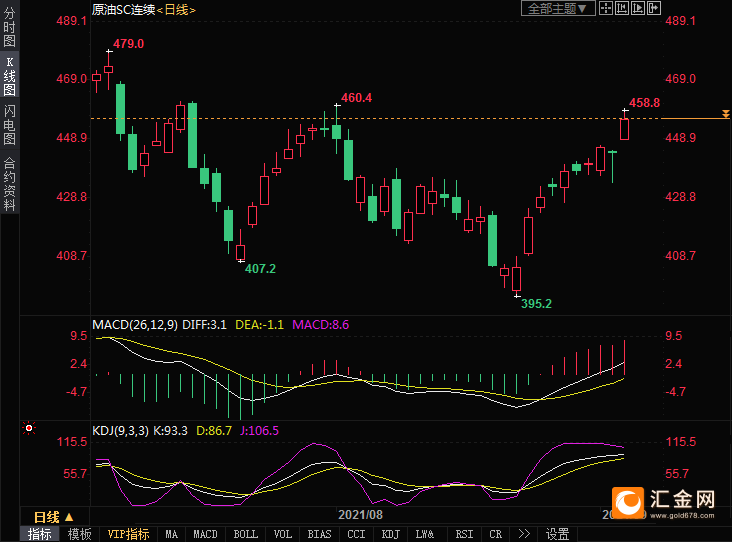Apply the CR indicator
Viewport: 732px width, 542px height.
(x=496, y=534)
